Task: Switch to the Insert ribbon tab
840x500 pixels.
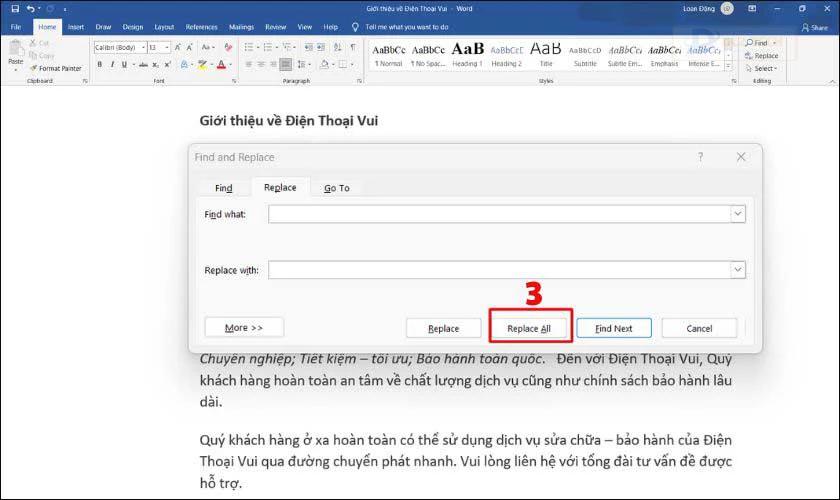Action: point(76,27)
